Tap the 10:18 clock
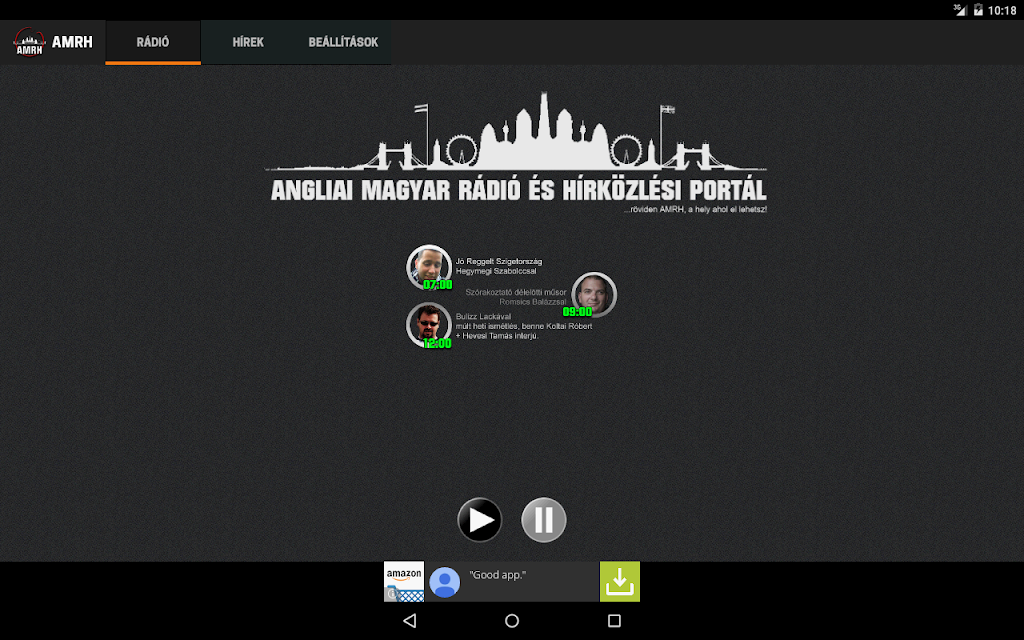The height and width of the screenshot is (640, 1024). coord(1002,10)
